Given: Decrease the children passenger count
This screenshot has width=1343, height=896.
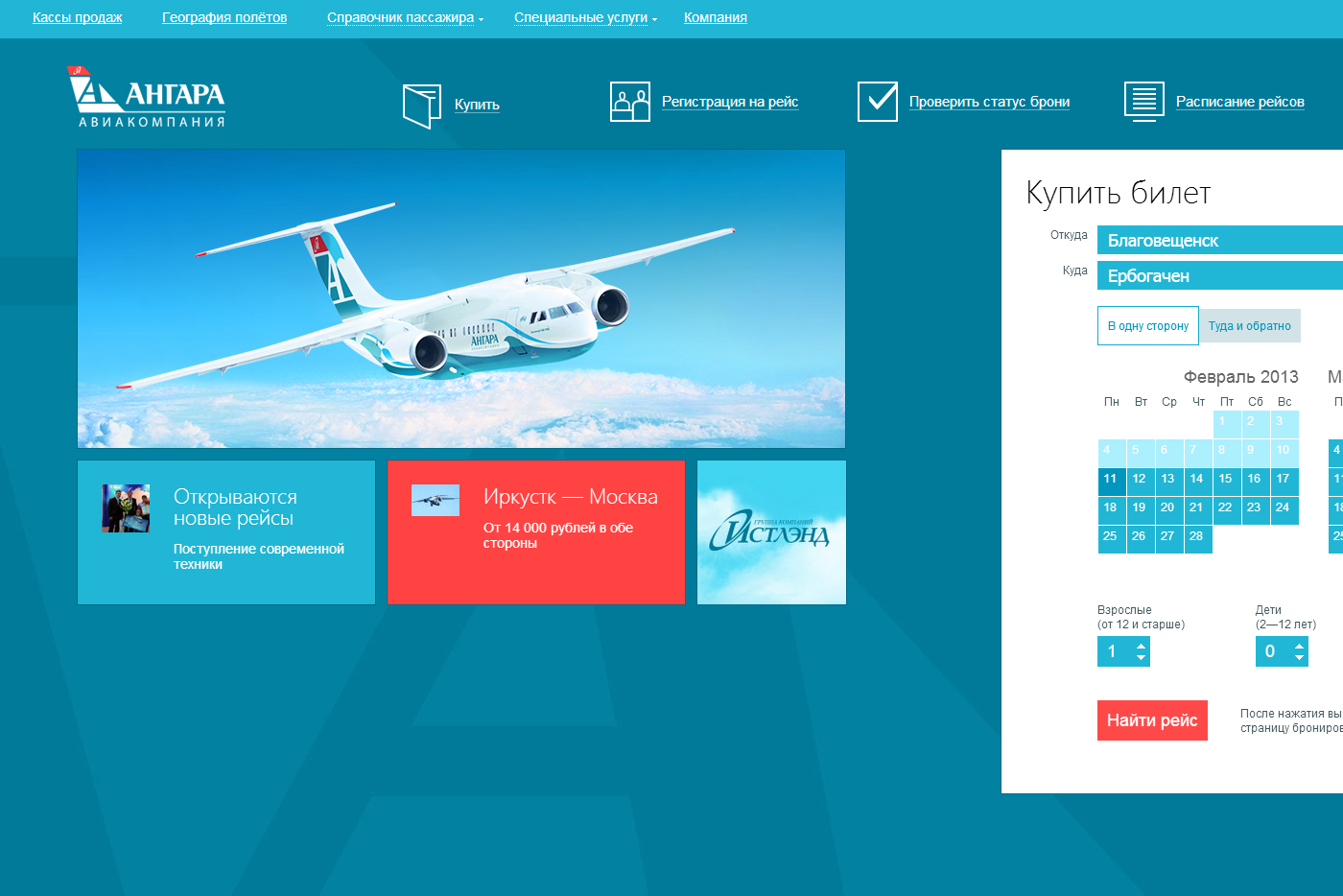Looking at the screenshot, I should (1299, 658).
